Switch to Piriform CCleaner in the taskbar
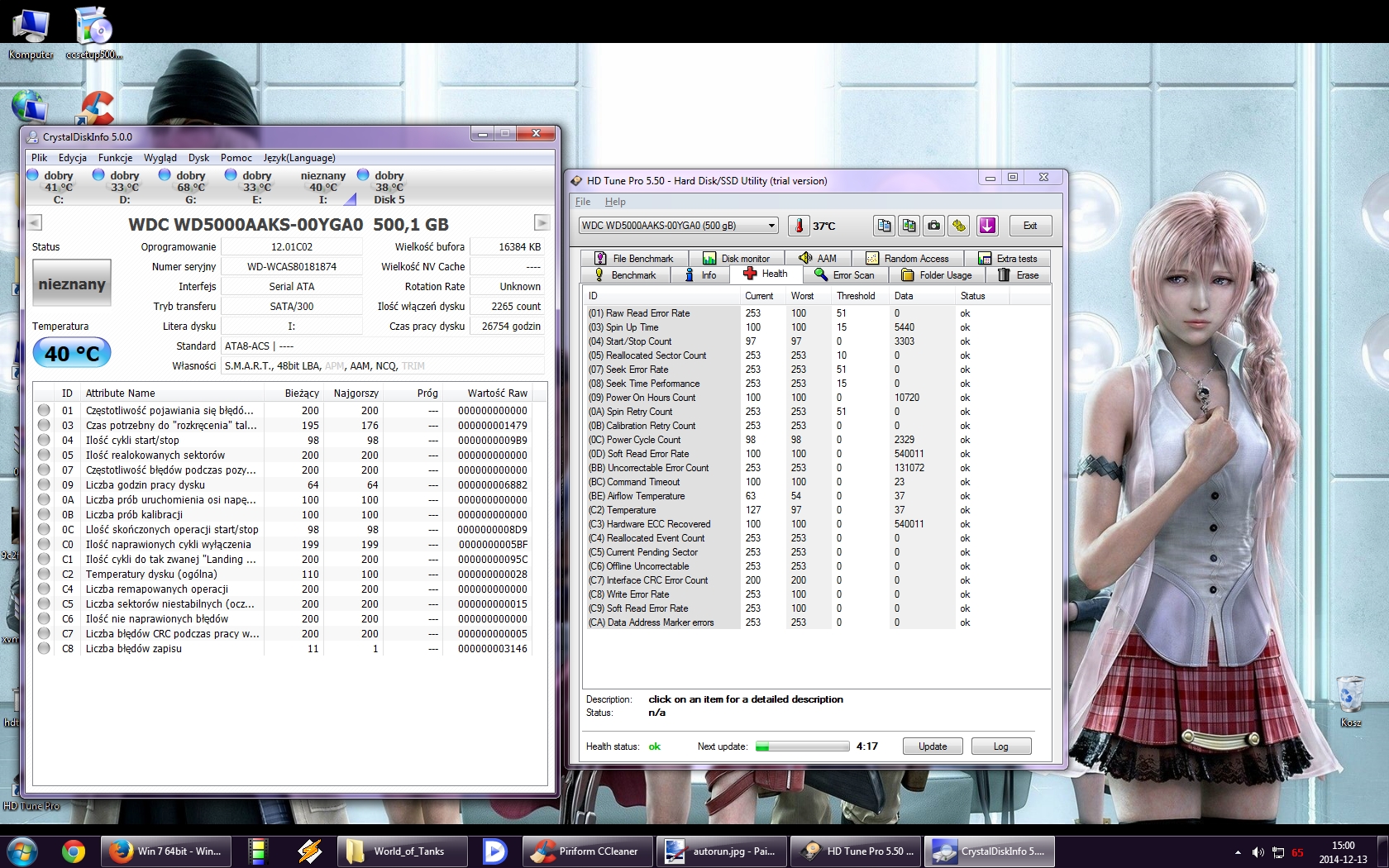 pyautogui.click(x=588, y=851)
